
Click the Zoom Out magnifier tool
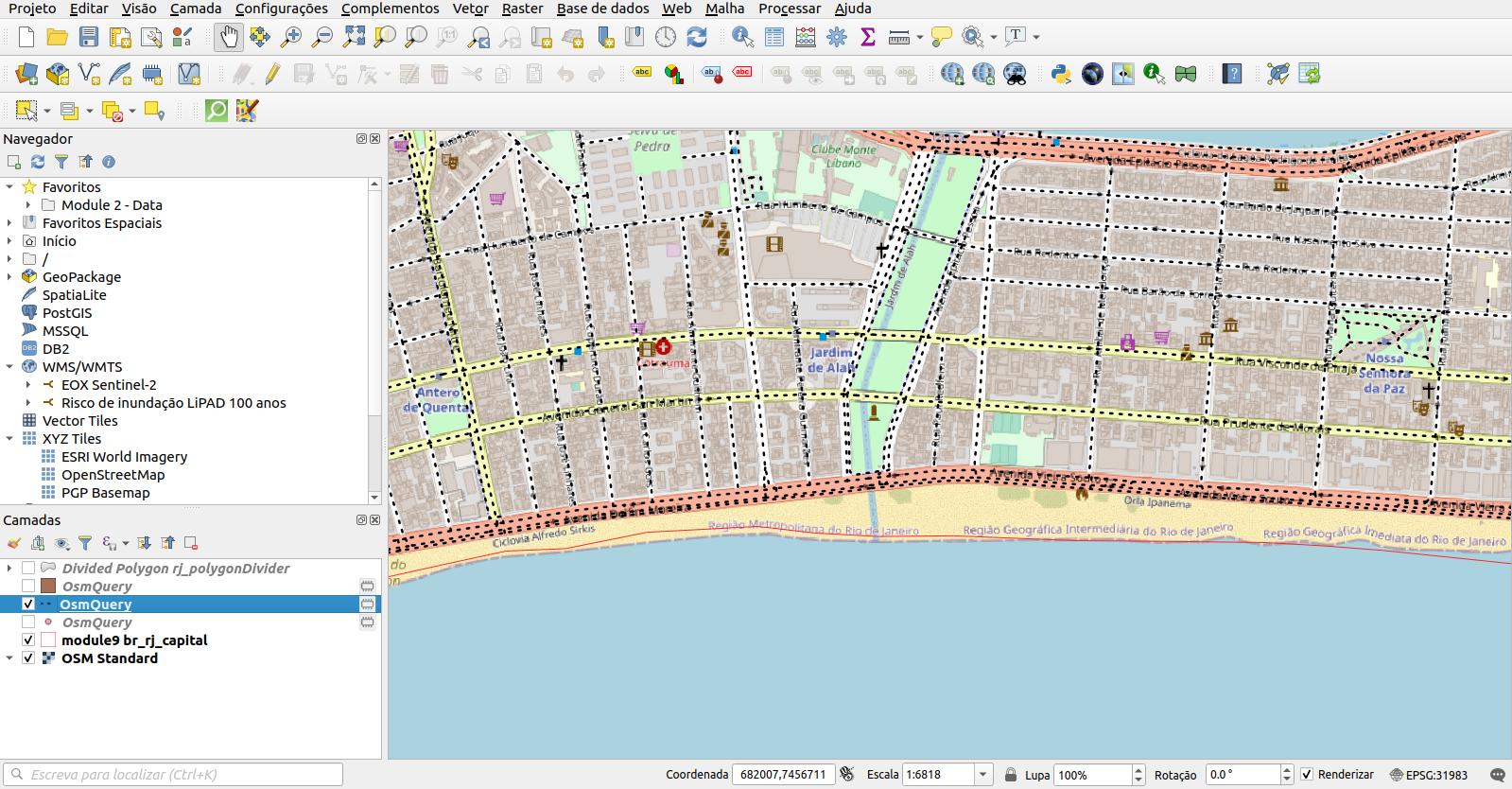(322, 37)
